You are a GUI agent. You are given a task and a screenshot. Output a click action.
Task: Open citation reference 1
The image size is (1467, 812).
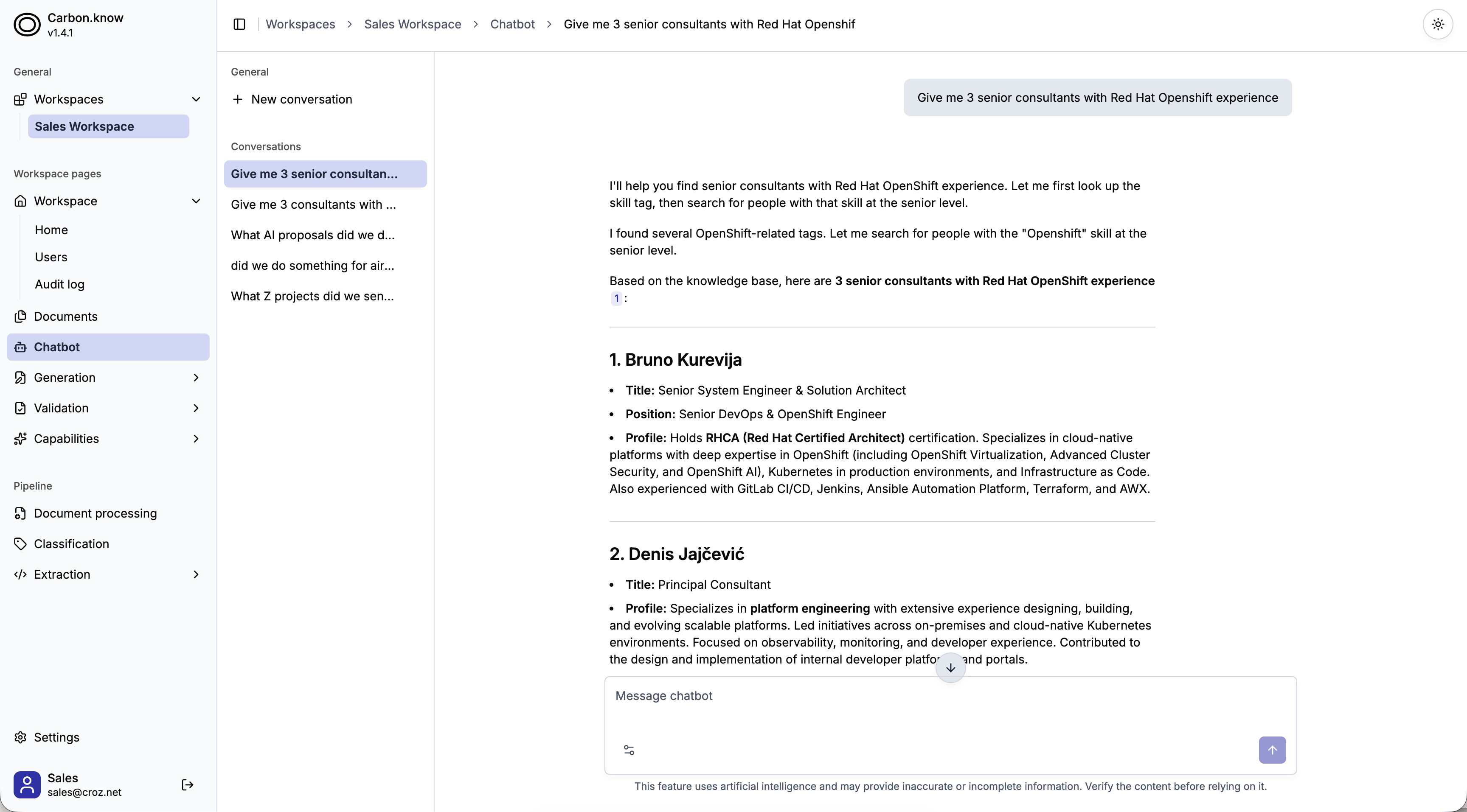[x=616, y=298]
